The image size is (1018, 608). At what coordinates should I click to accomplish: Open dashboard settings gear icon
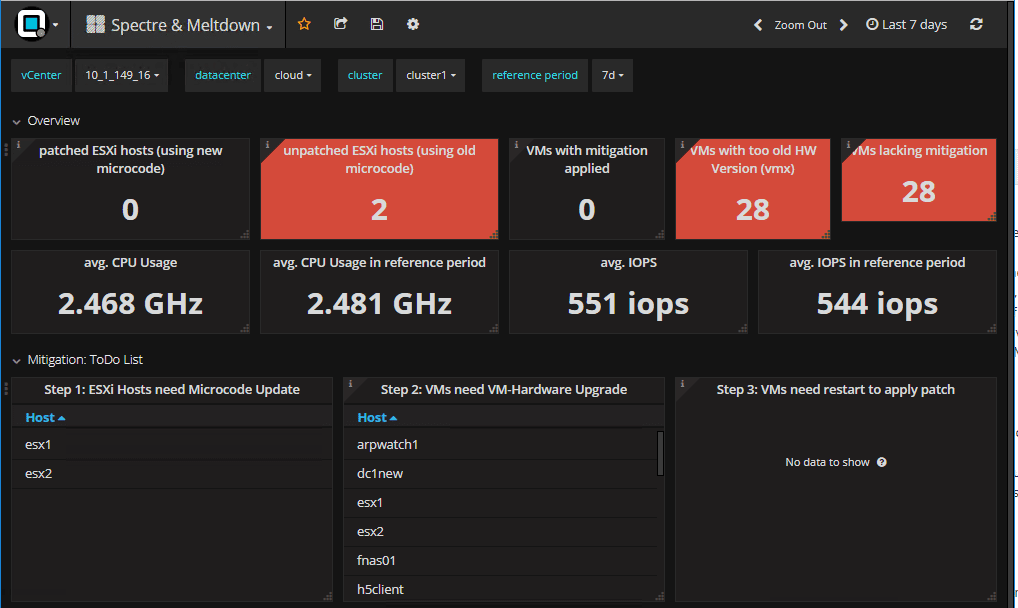[x=413, y=24]
